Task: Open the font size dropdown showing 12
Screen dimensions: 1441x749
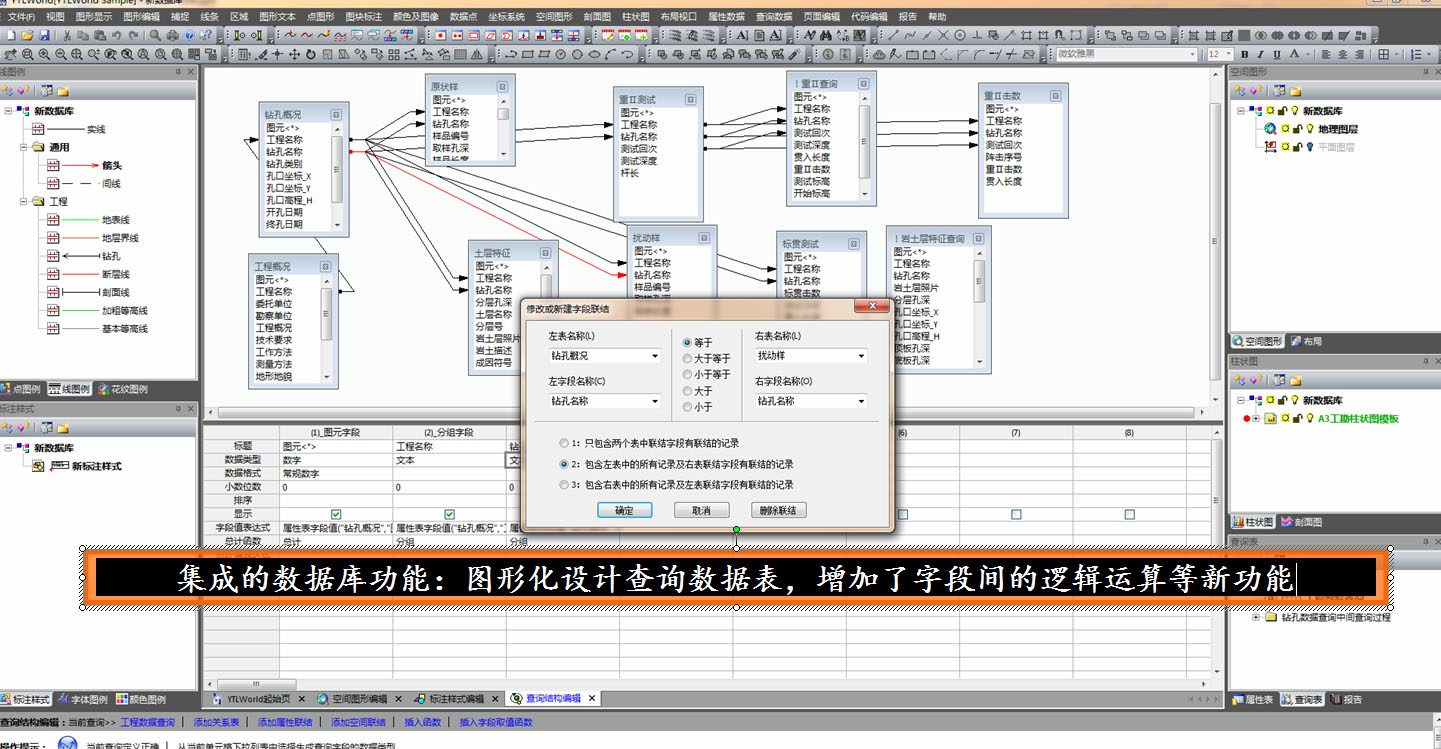Action: [1220, 54]
